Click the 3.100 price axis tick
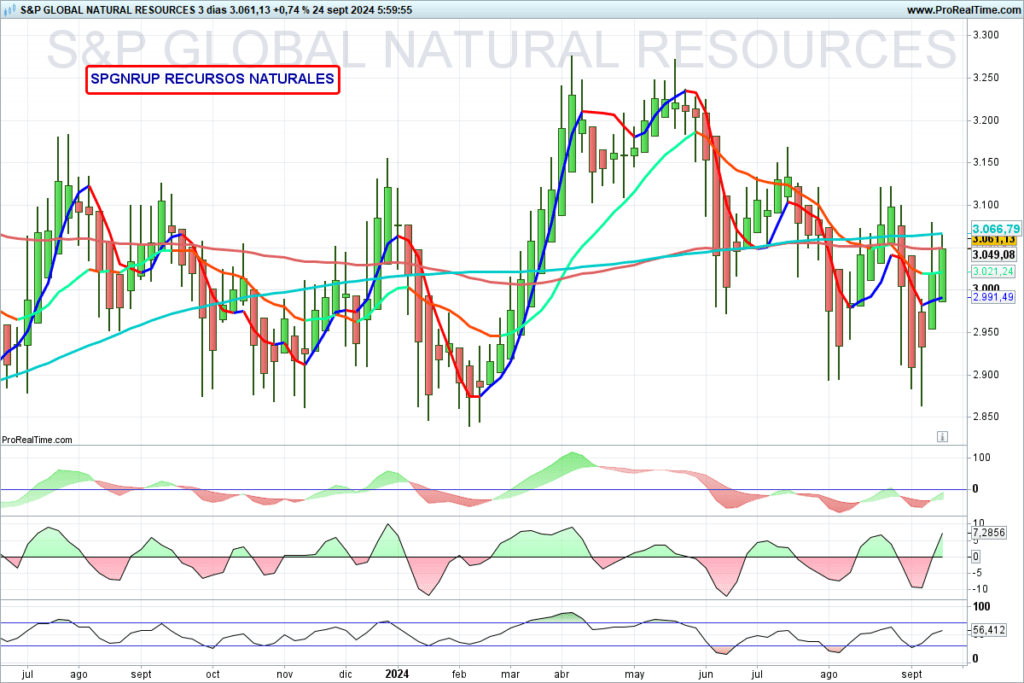The width and height of the screenshot is (1024, 683). 985,205
